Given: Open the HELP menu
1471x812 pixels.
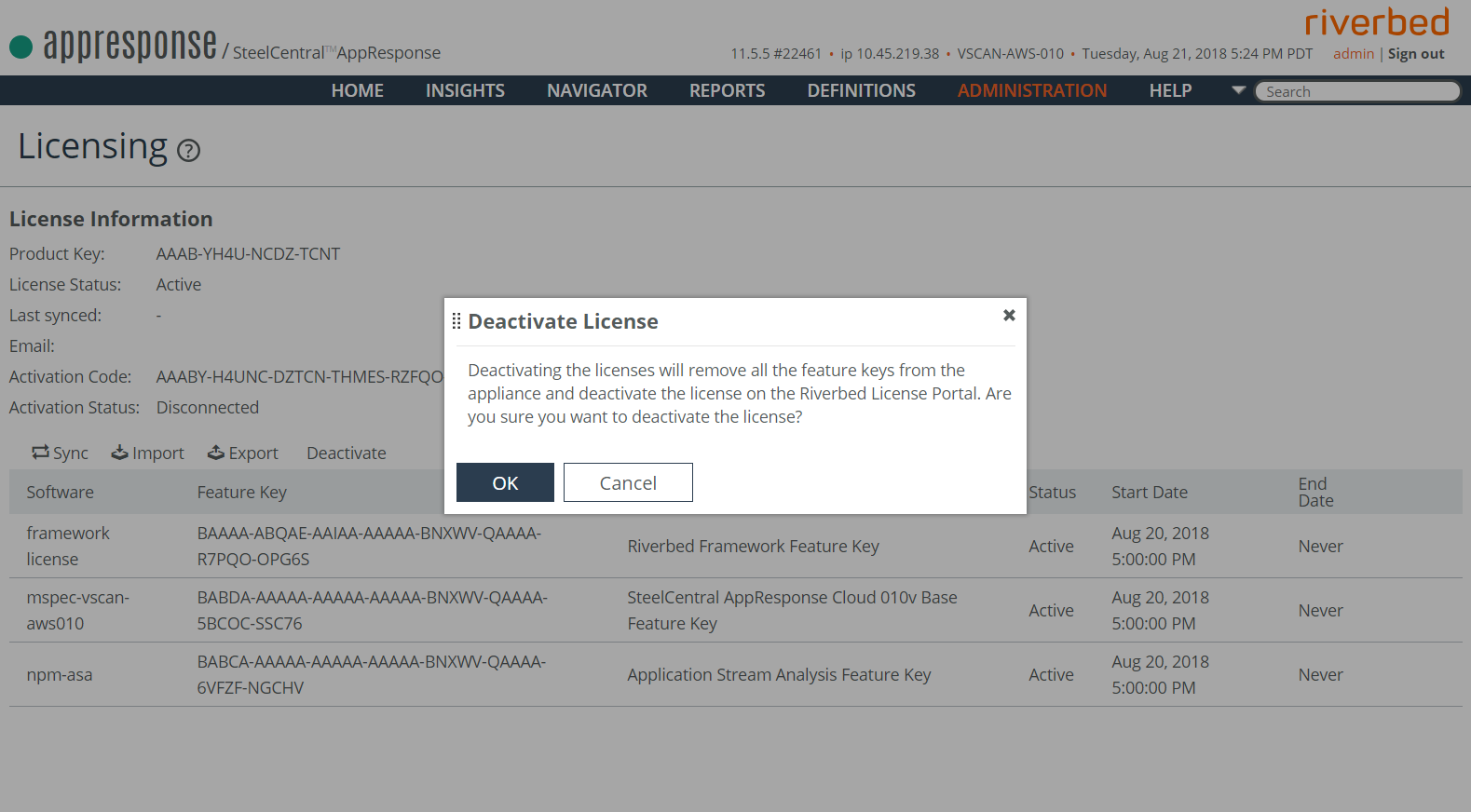Looking at the screenshot, I should click(1170, 90).
